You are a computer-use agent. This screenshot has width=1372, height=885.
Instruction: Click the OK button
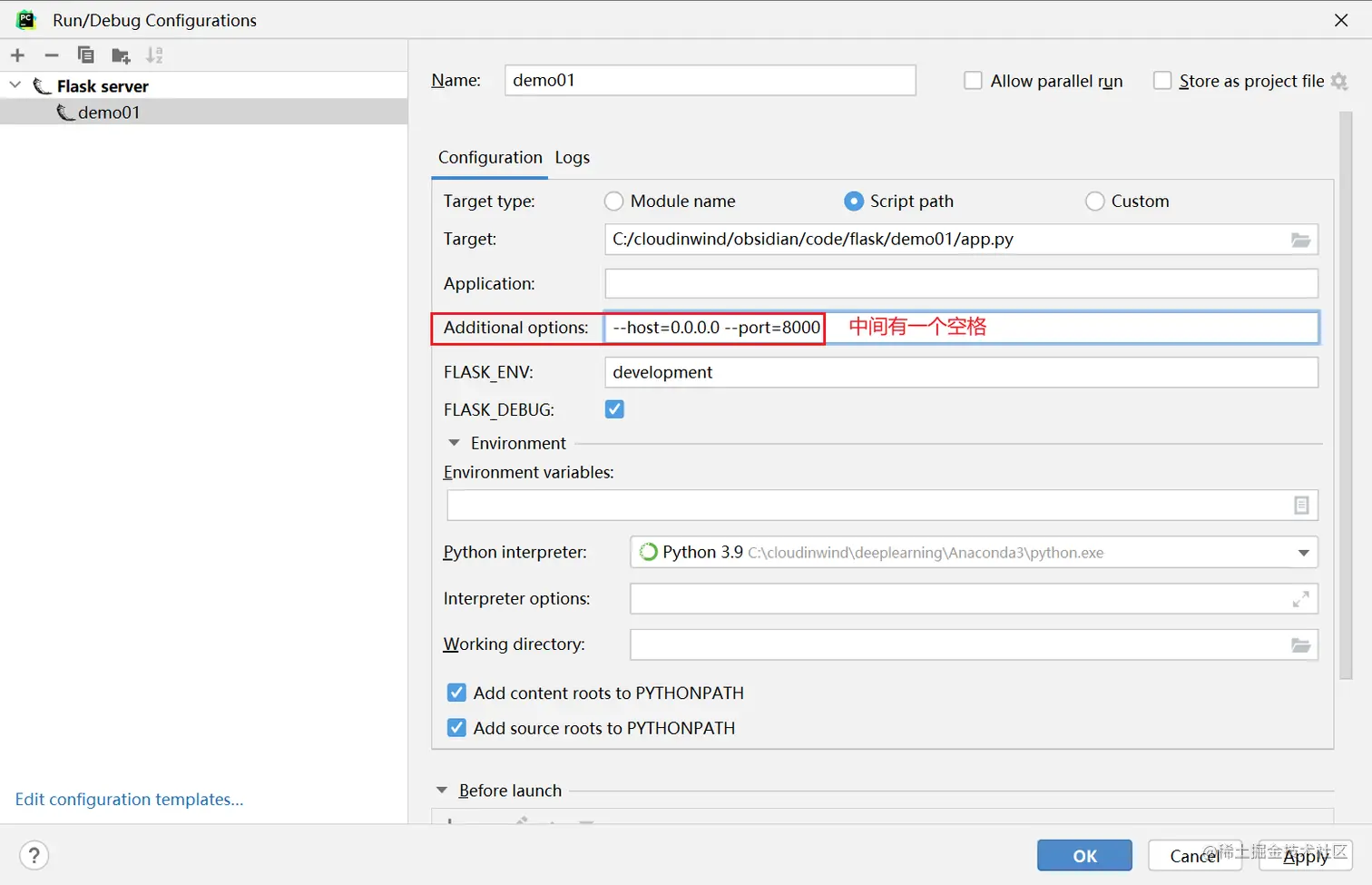click(1084, 856)
